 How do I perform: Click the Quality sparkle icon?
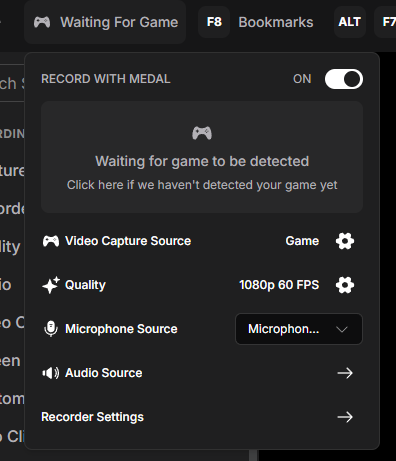coord(51,285)
